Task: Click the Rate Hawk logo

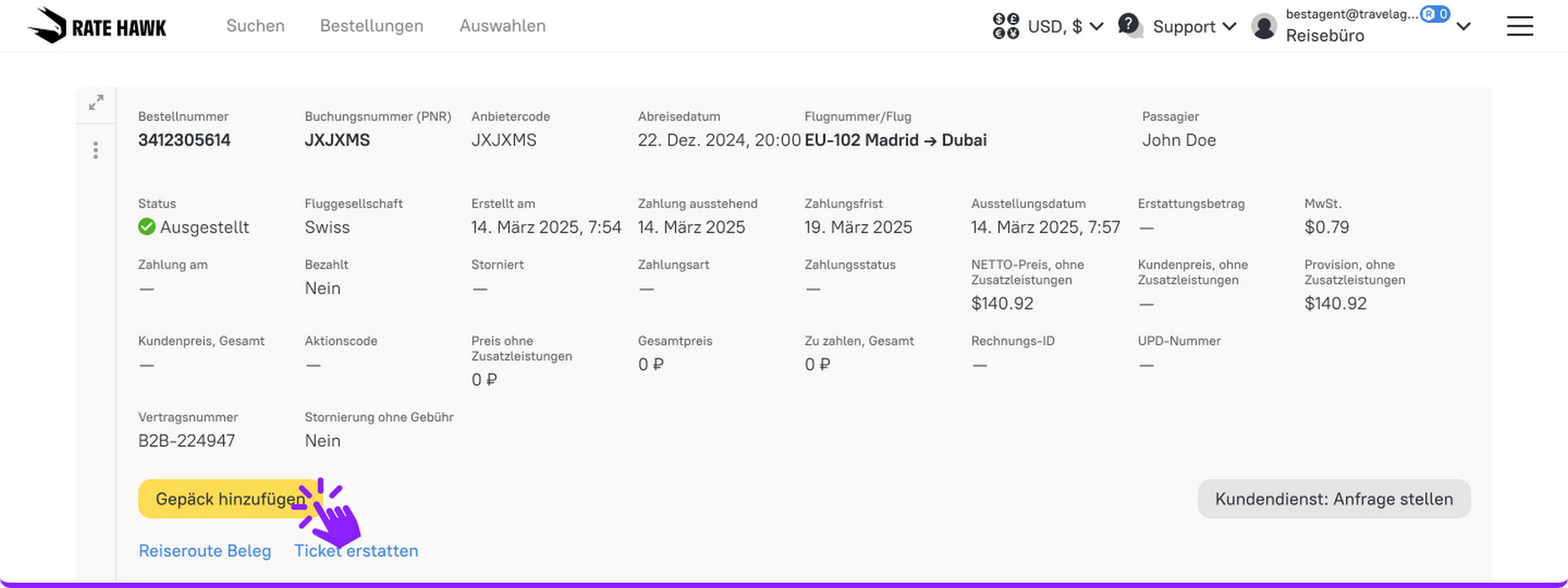Action: pos(97,26)
